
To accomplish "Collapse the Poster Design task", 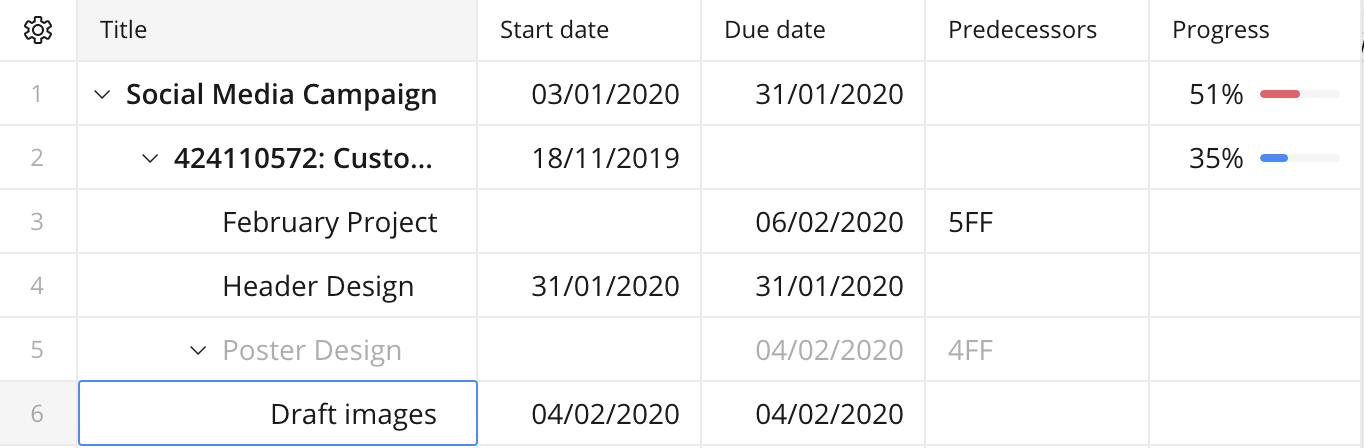I will tap(198, 351).
